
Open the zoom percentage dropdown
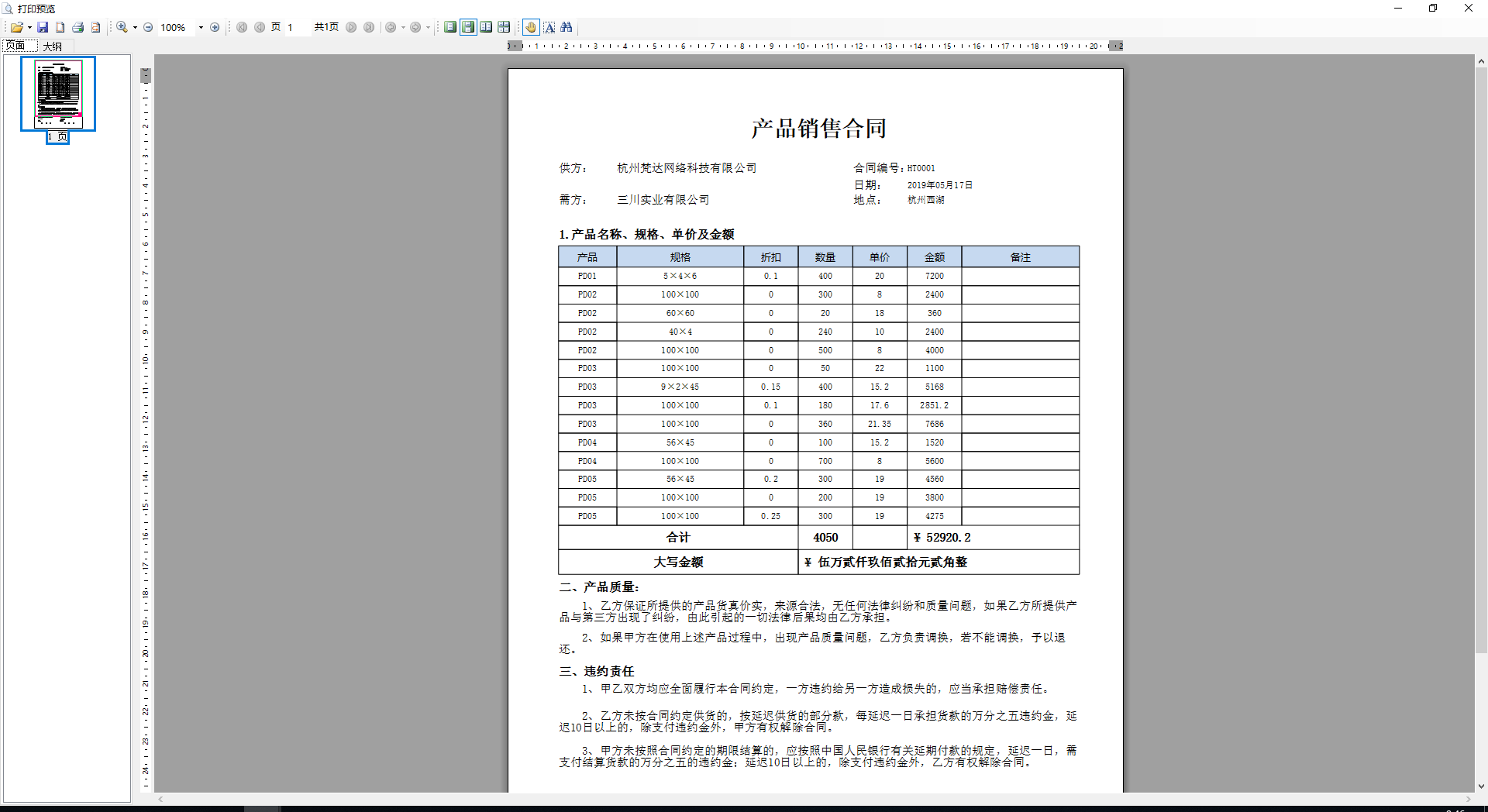pos(201,27)
